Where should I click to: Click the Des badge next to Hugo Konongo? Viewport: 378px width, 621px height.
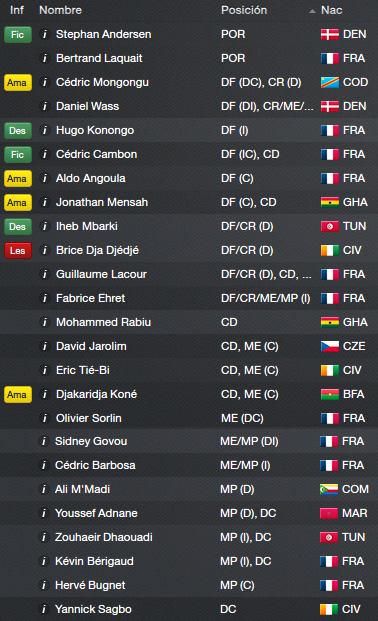coord(18,131)
